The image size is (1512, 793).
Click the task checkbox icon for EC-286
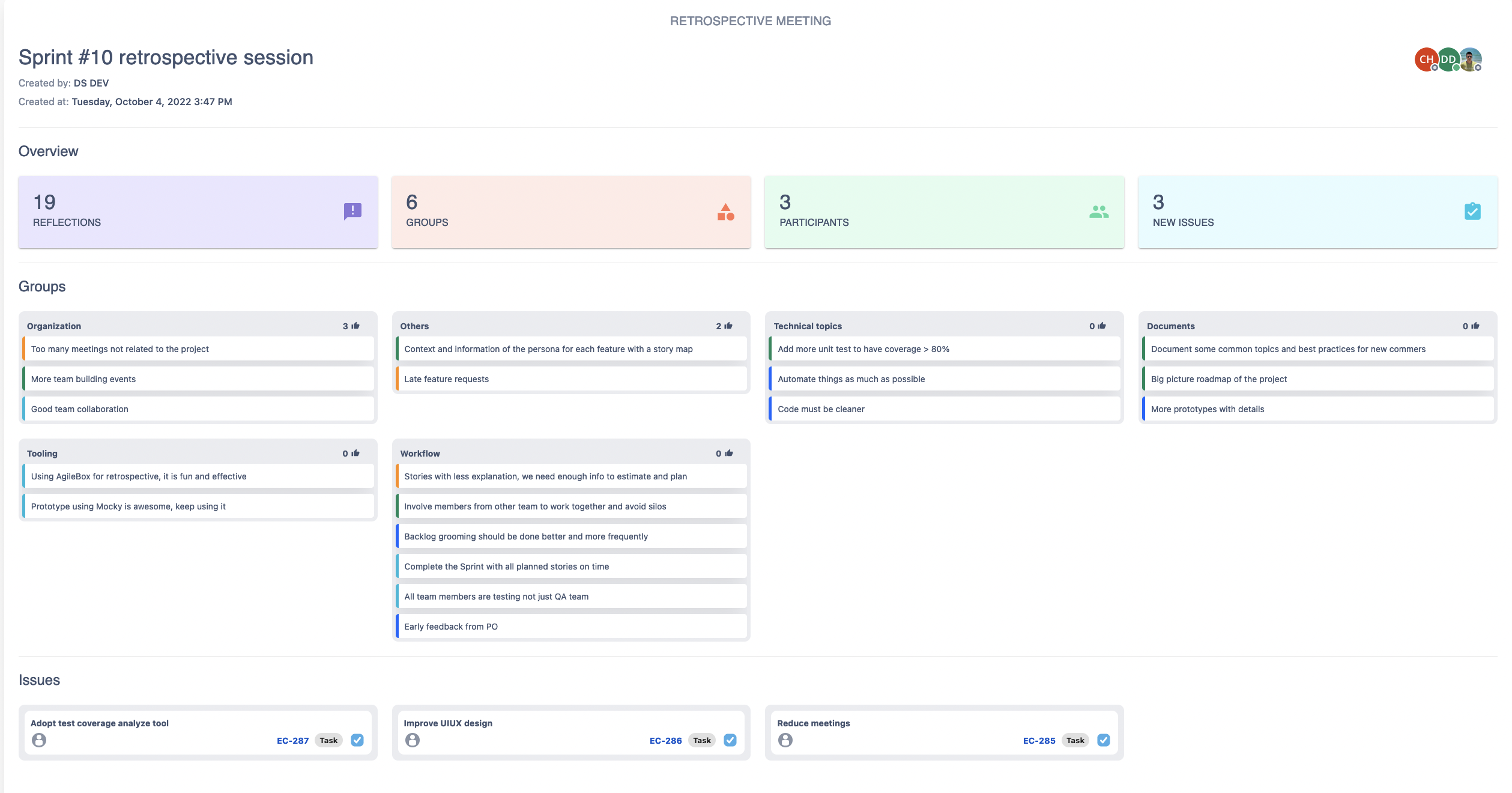click(x=730, y=740)
